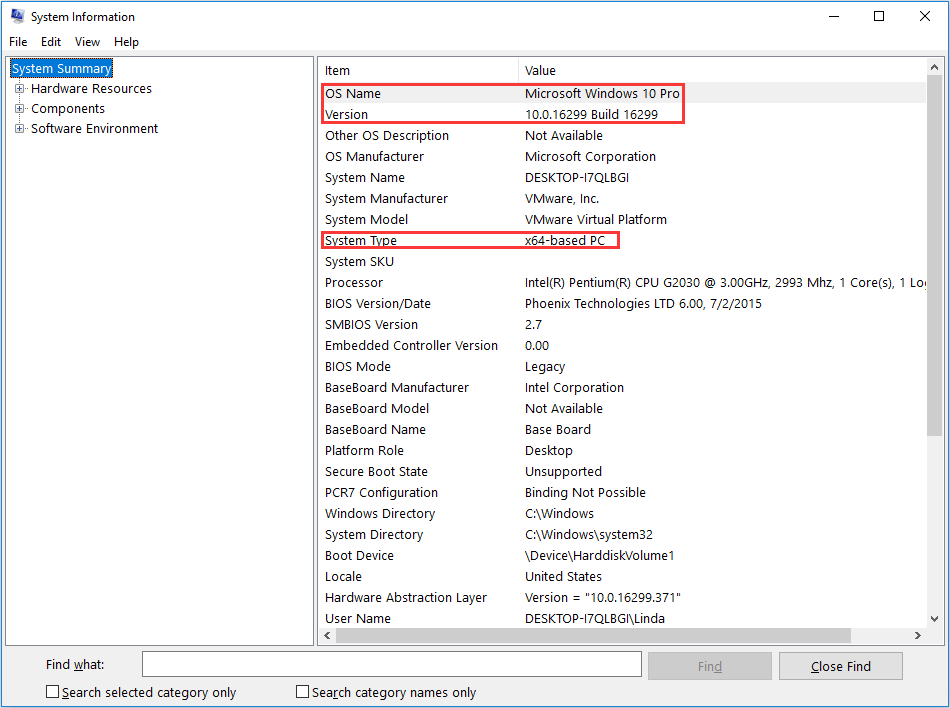Open the View menu
Image resolution: width=950 pixels, height=708 pixels.
(87, 42)
